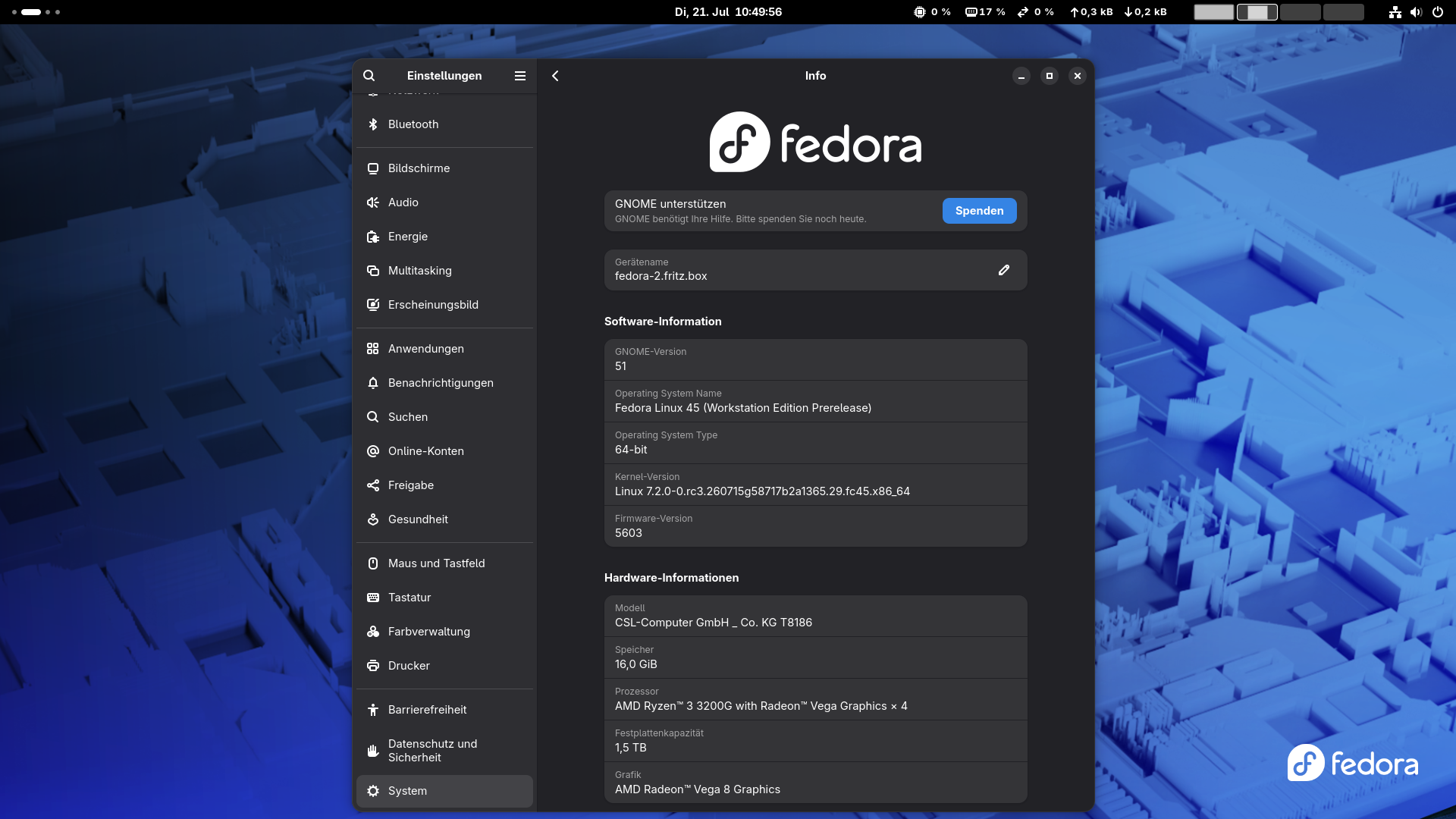This screenshot has height=819, width=1456.
Task: Click the Bildschirme monitor icon
Action: pyautogui.click(x=373, y=168)
